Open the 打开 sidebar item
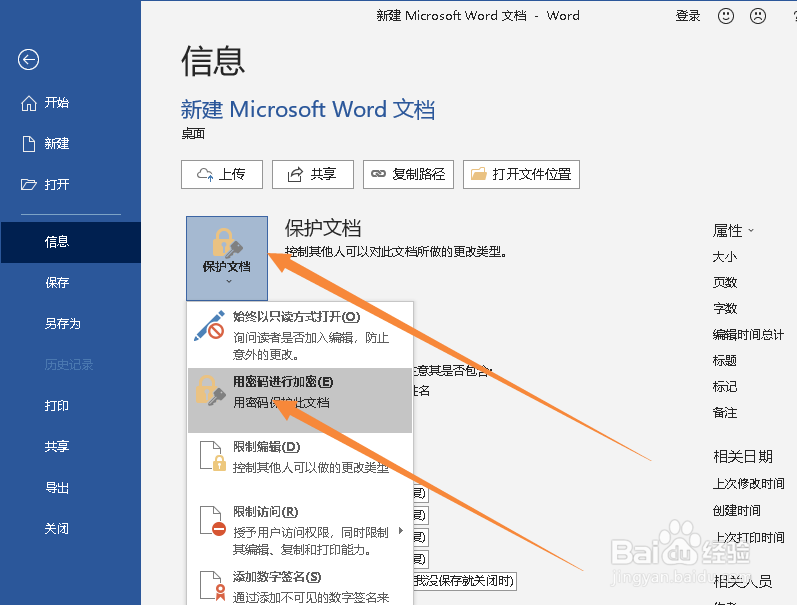 56,185
